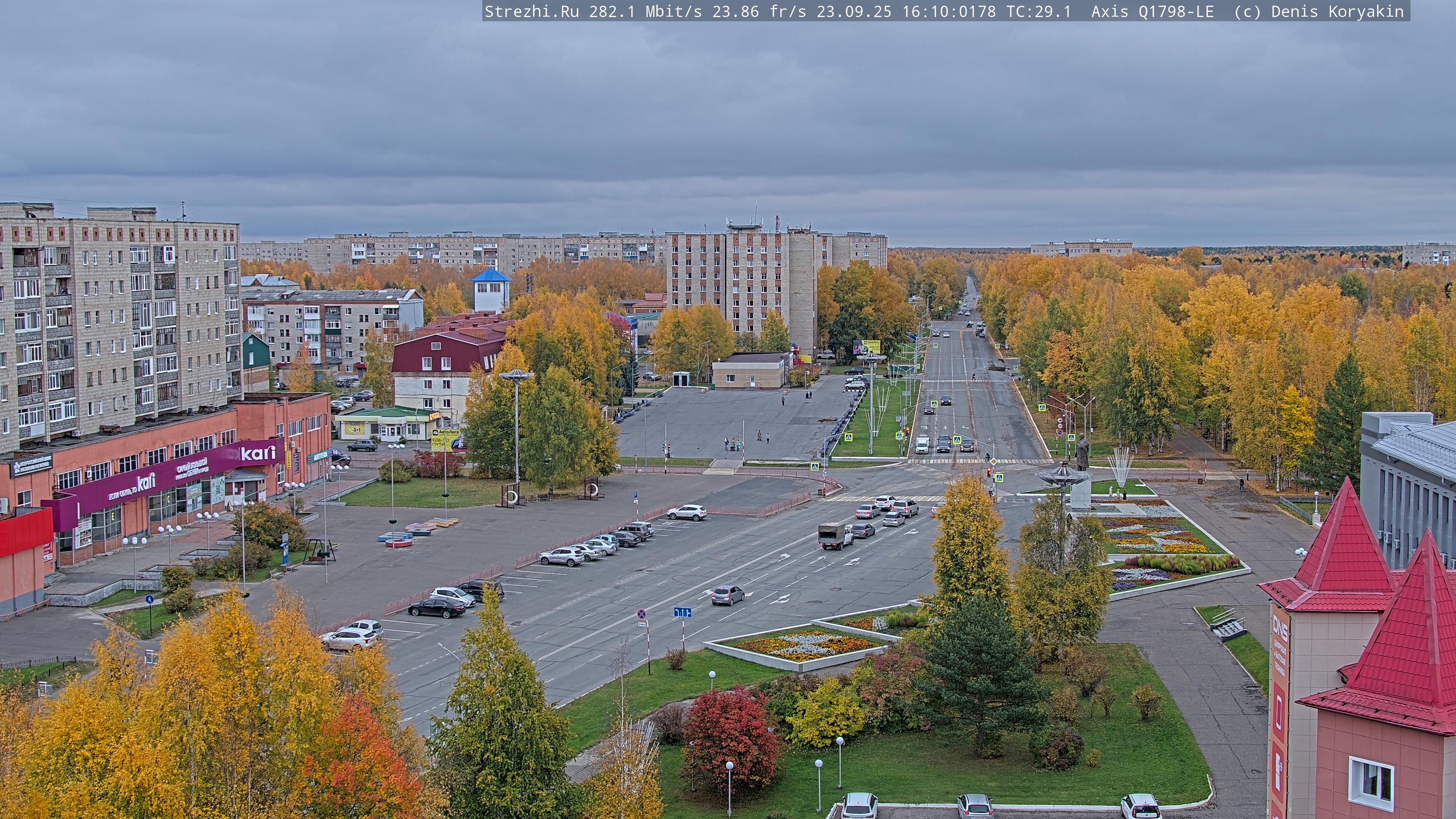Screen dimensions: 1456x819
Task: Click the no-stopping road sign on the striped pole
Action: tap(642, 614)
